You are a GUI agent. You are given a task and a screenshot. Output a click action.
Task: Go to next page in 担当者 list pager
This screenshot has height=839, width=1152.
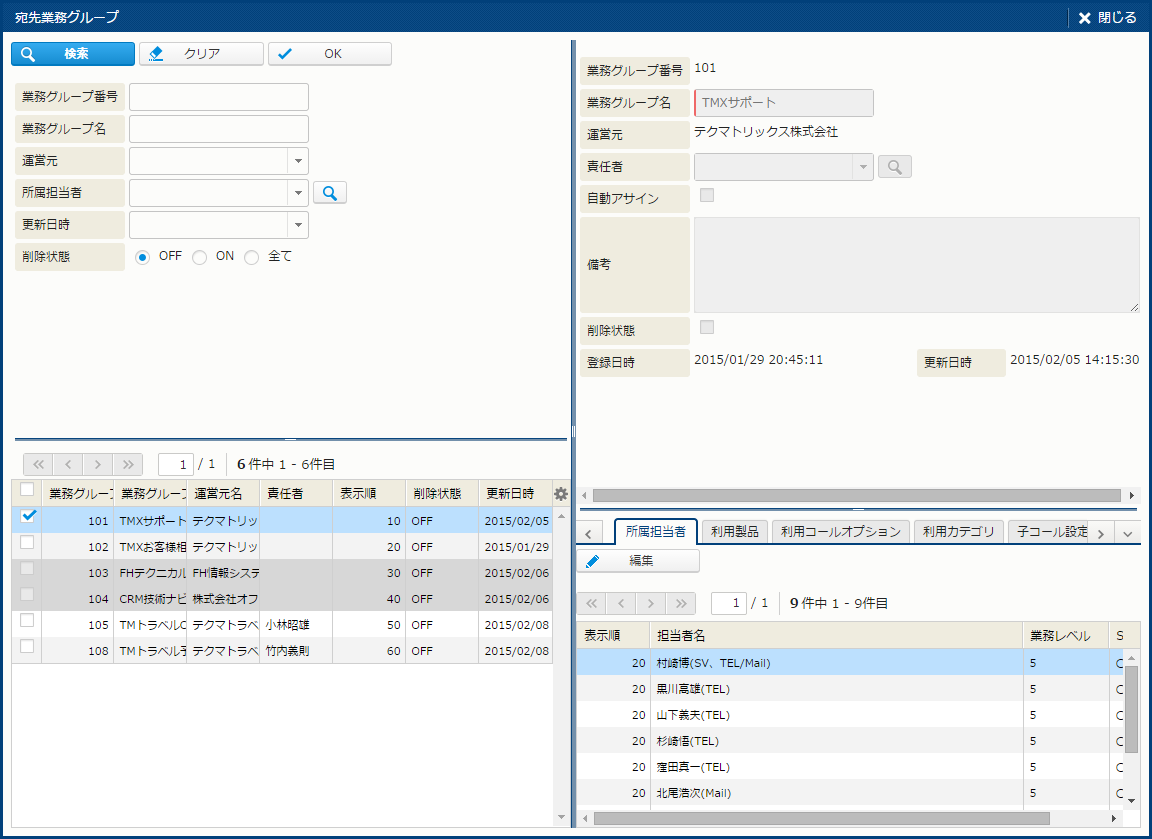tap(651, 603)
